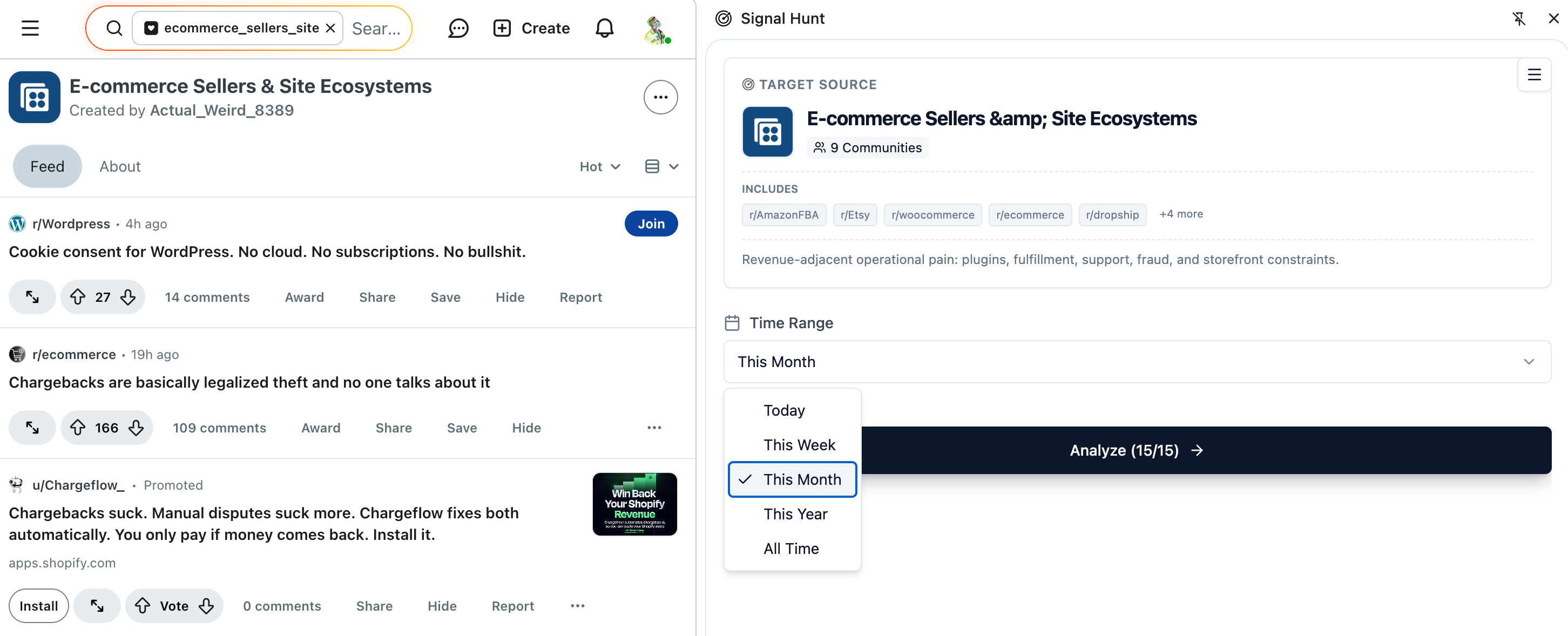The height and width of the screenshot is (636, 1568).
Task: Downvote the Chargebacks legalized theft post
Action: pos(137,428)
